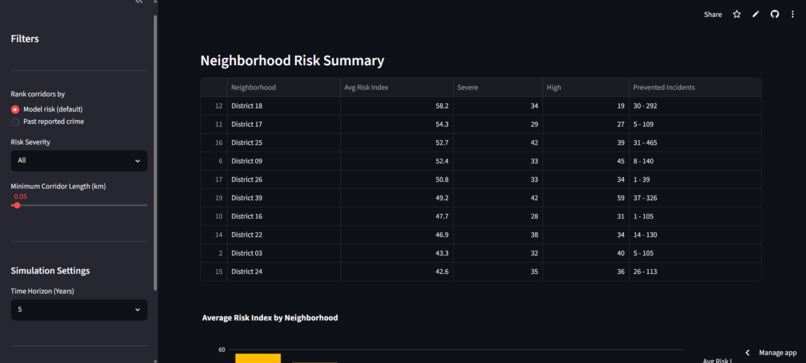Click prevented incidents cell 1 - 39
This screenshot has width=806, height=363.
695,180
